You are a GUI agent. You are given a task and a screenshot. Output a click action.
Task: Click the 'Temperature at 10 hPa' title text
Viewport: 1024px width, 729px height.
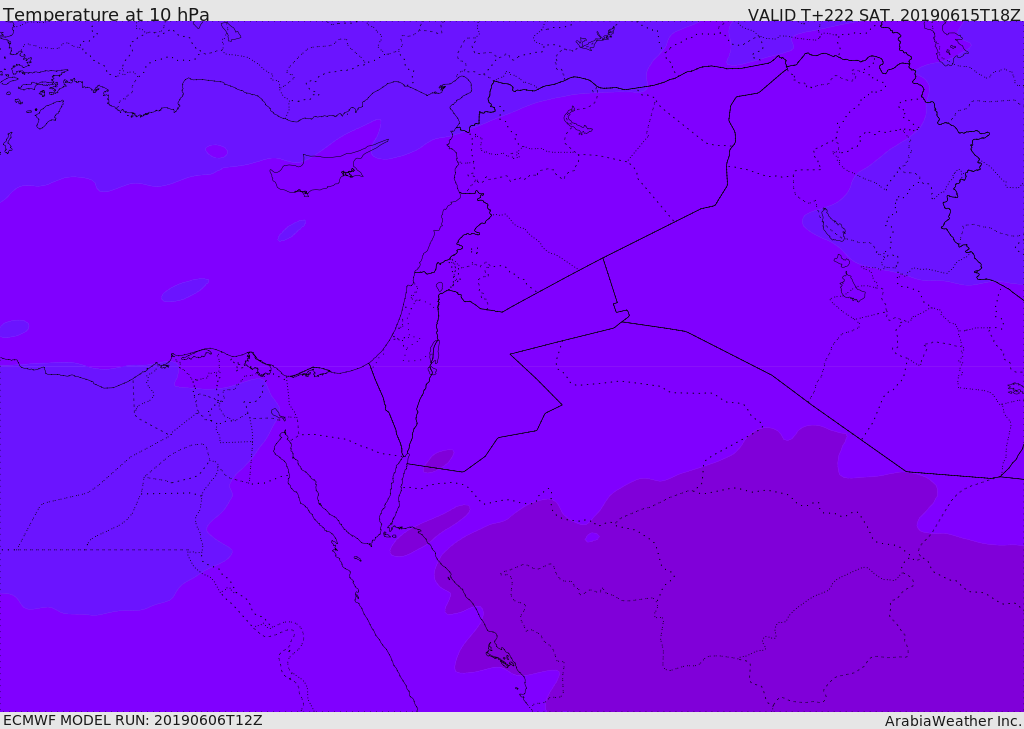(x=106, y=14)
